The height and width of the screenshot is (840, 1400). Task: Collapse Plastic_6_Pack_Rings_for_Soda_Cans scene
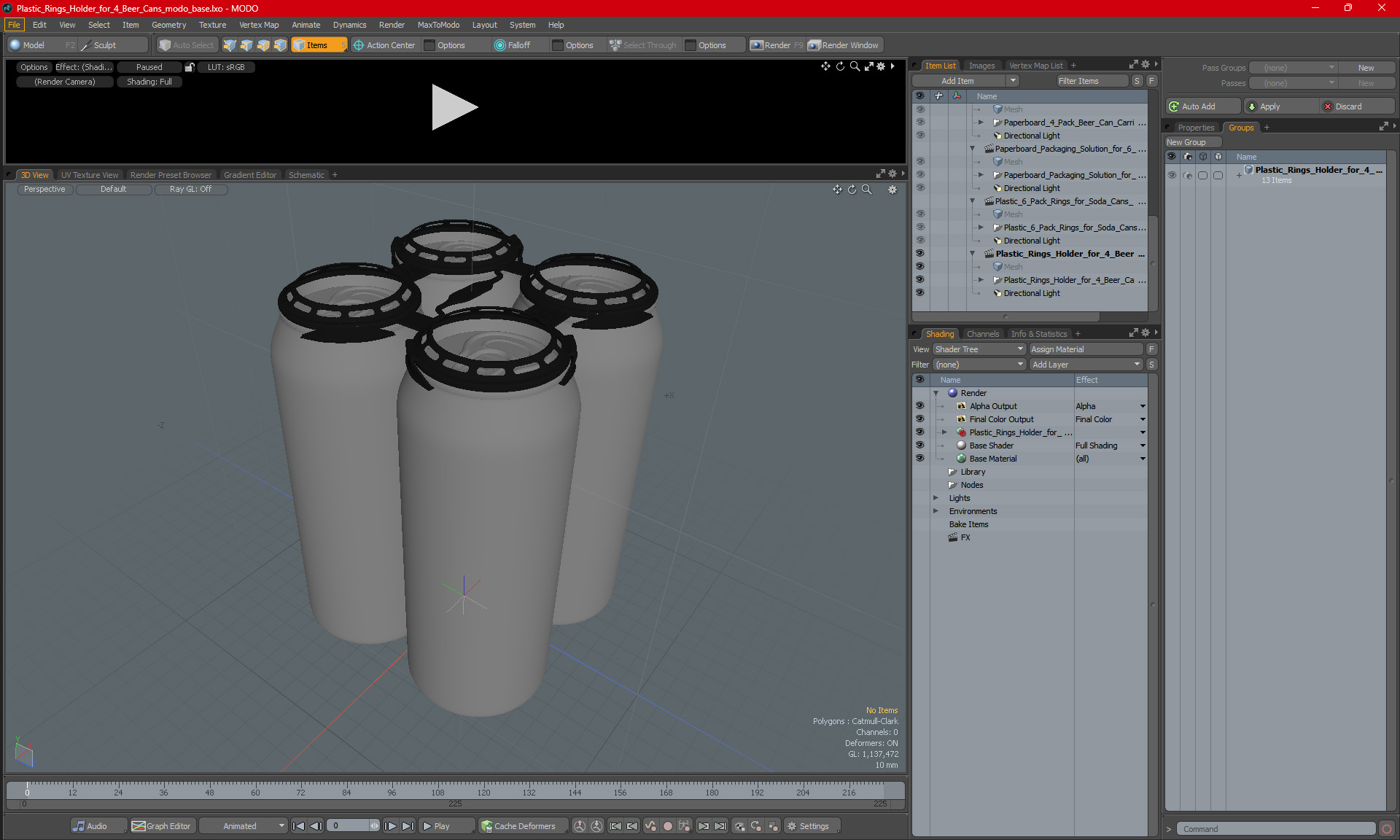[972, 201]
